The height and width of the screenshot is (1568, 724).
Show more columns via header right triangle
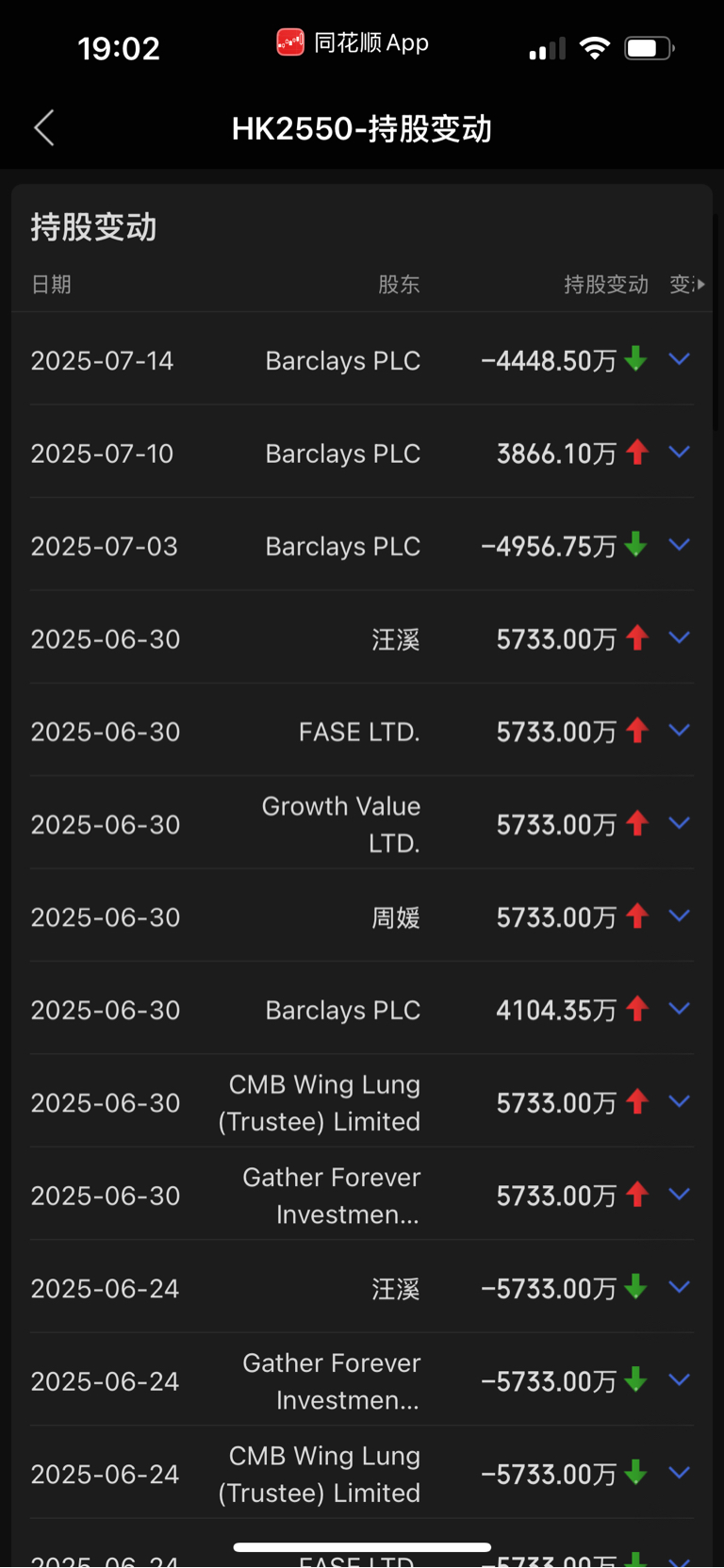click(x=701, y=284)
